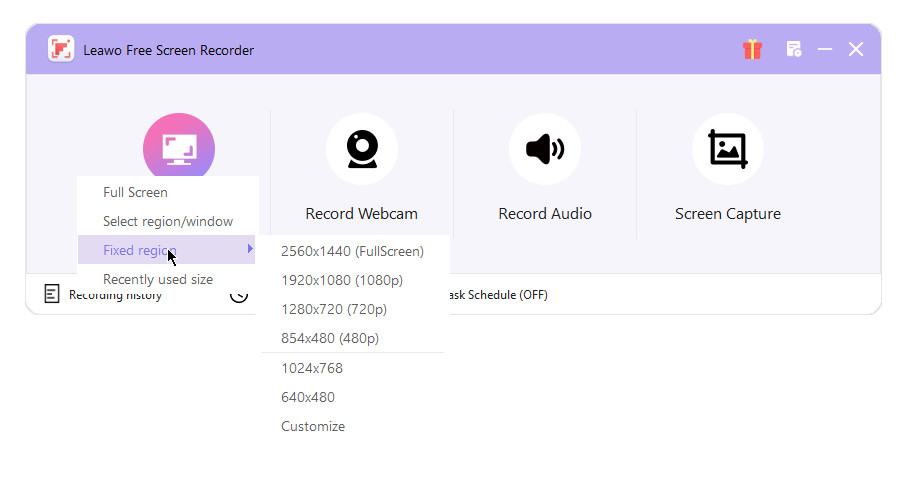Viewport: 903px width, 499px height.
Task: Open the gift box promotion icon
Action: [752, 49]
